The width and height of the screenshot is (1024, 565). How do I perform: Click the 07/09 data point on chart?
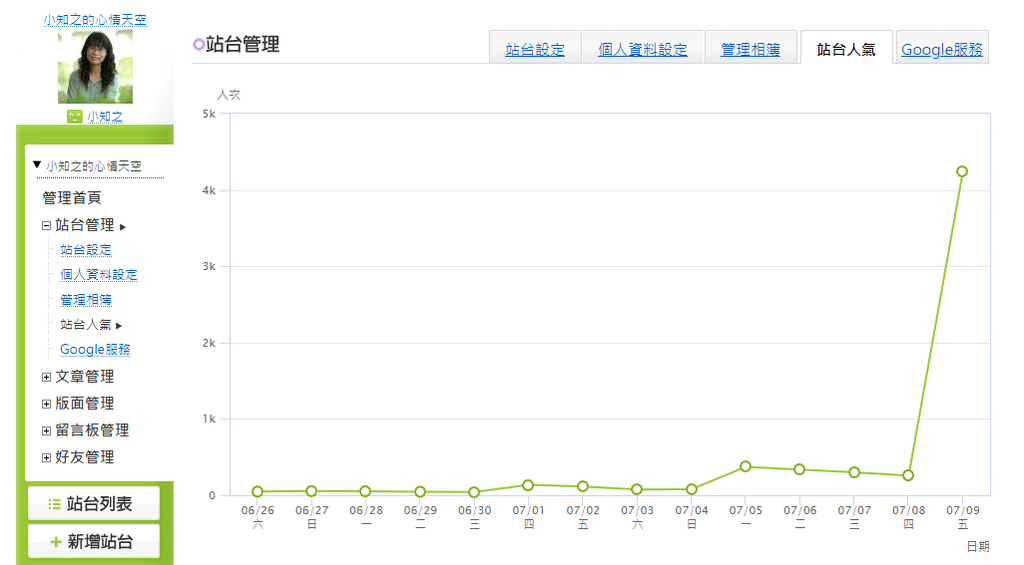point(962,171)
